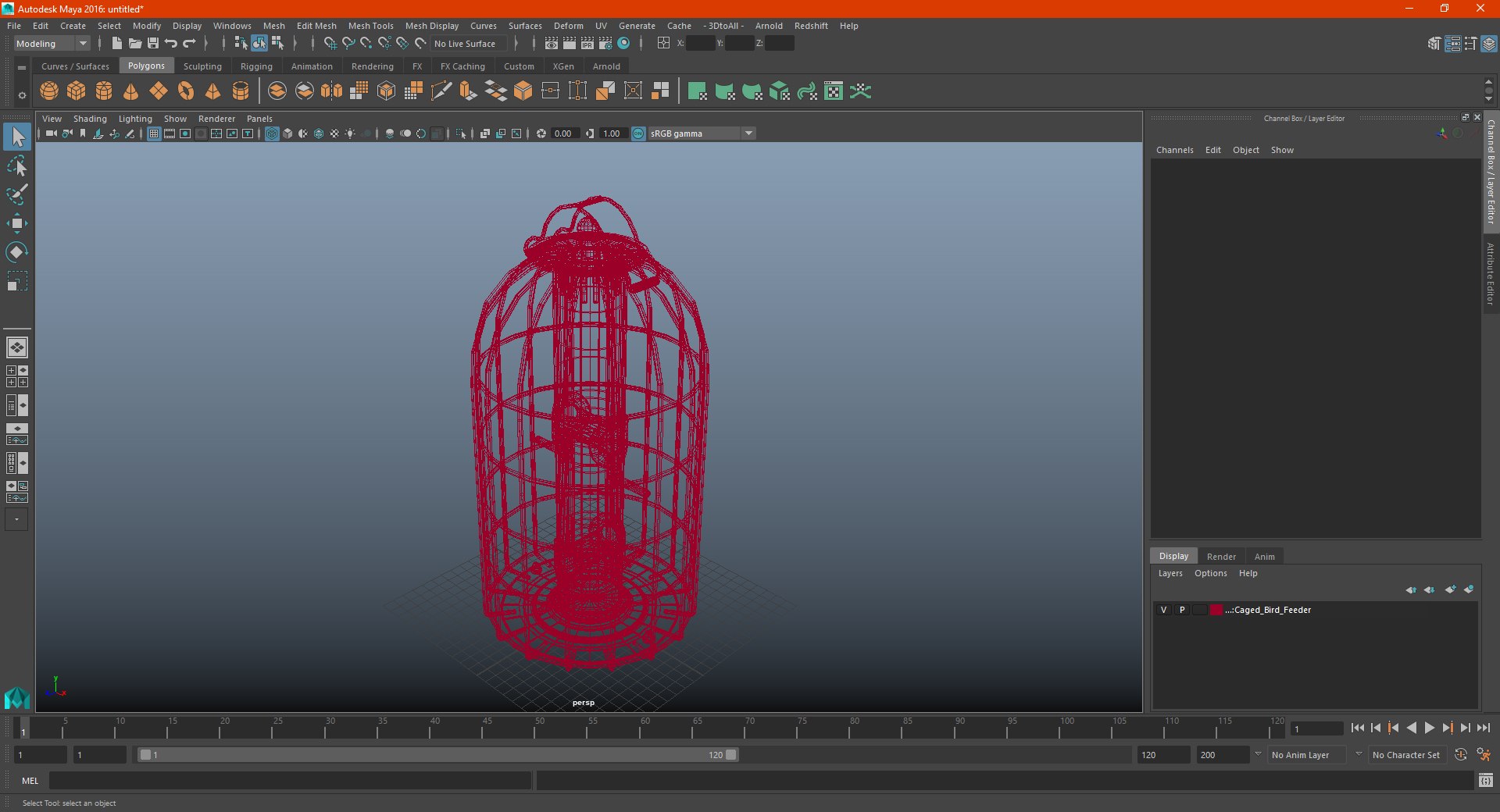1500x812 pixels.
Task: Create a polygon plane from the shelf
Action: 159,91
